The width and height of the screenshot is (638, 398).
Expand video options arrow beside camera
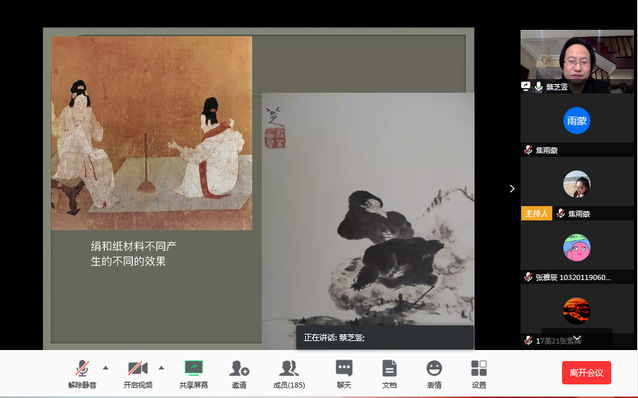click(162, 368)
